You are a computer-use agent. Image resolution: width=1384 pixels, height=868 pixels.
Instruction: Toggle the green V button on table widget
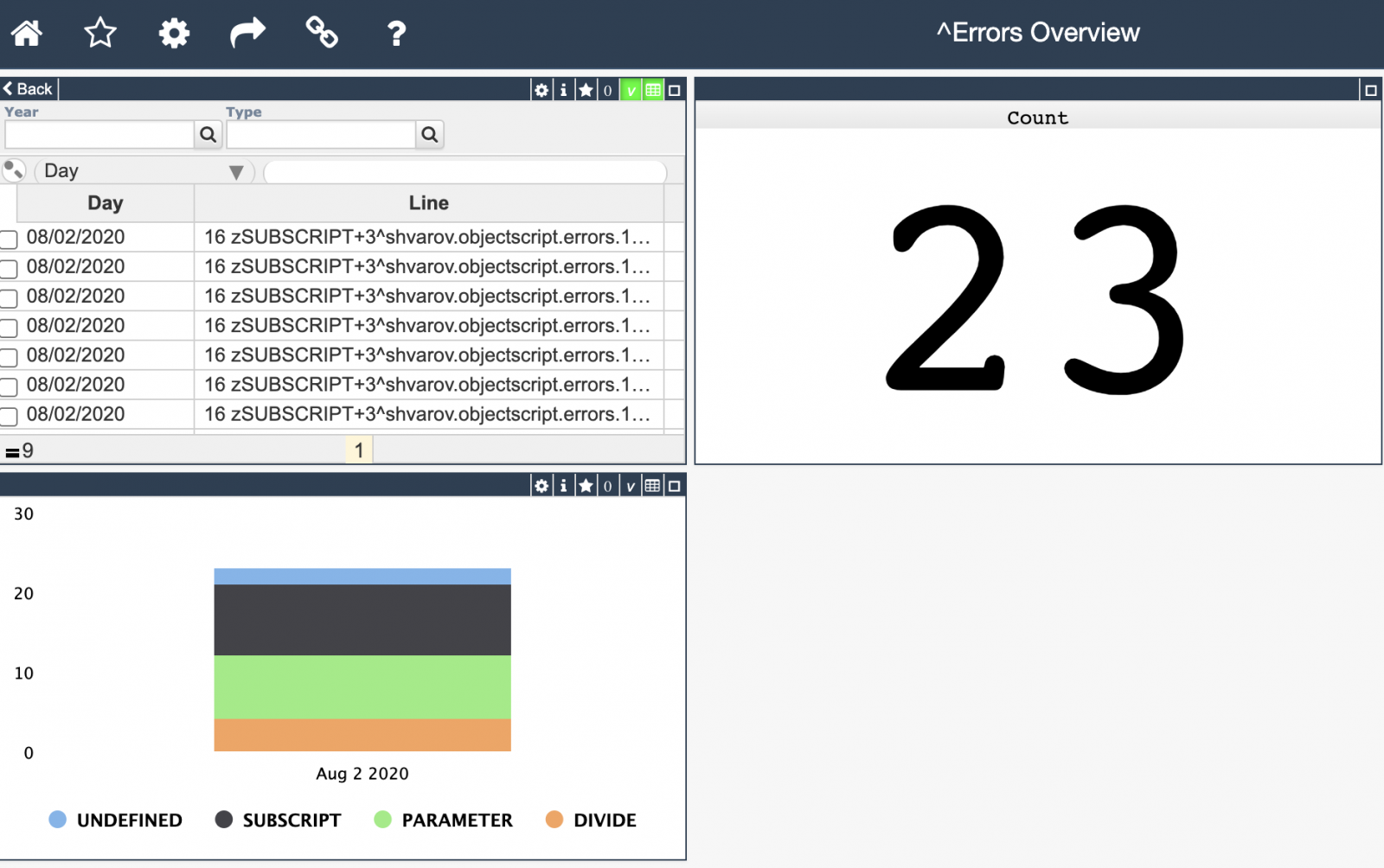click(x=631, y=90)
